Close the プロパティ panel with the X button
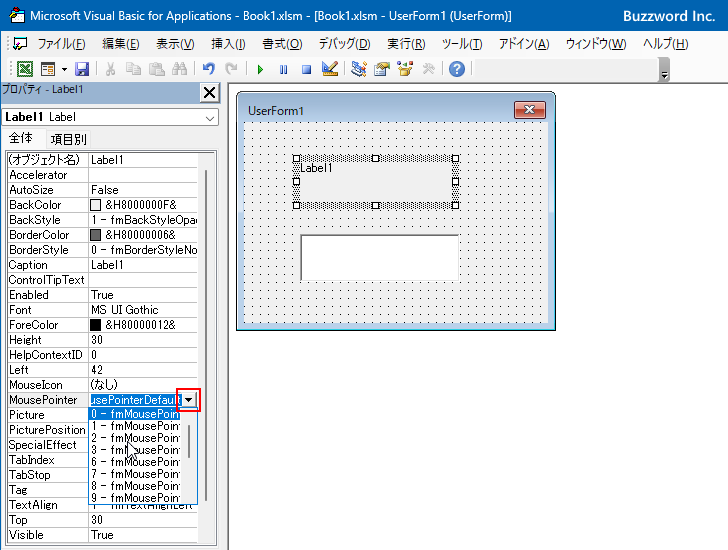 [x=209, y=93]
